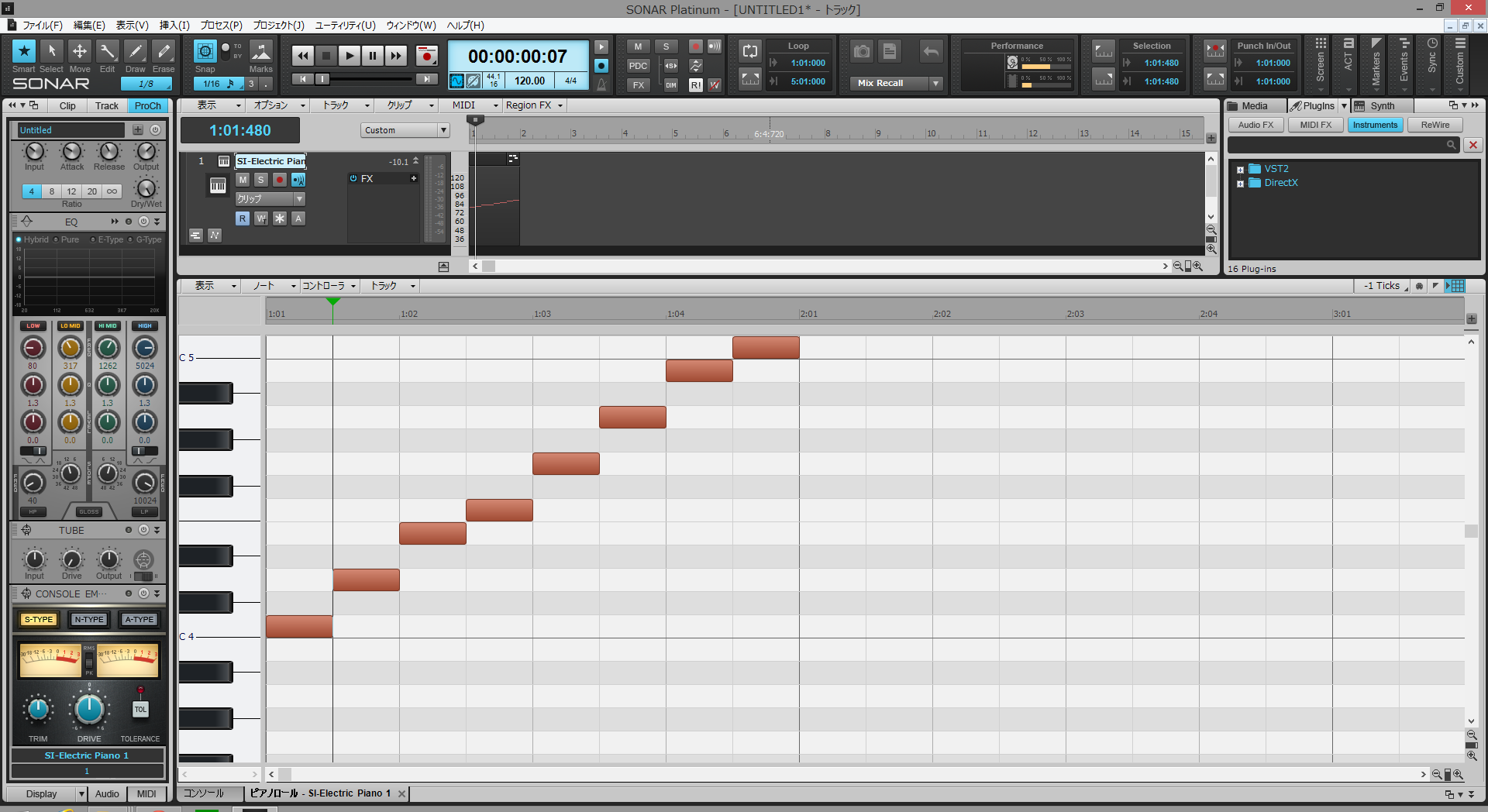Toggle the Loop on/off icon
Screen dimensions: 1488x812
click(x=749, y=51)
